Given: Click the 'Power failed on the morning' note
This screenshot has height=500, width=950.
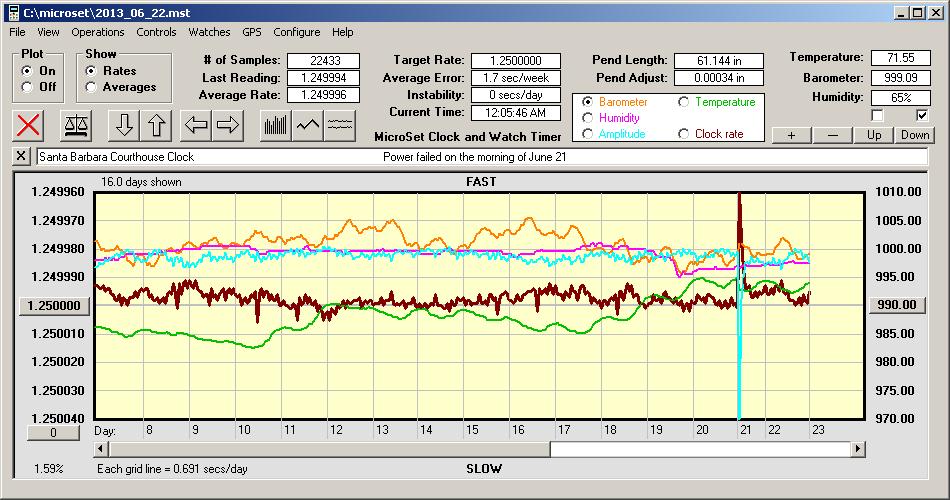Looking at the screenshot, I should [474, 156].
